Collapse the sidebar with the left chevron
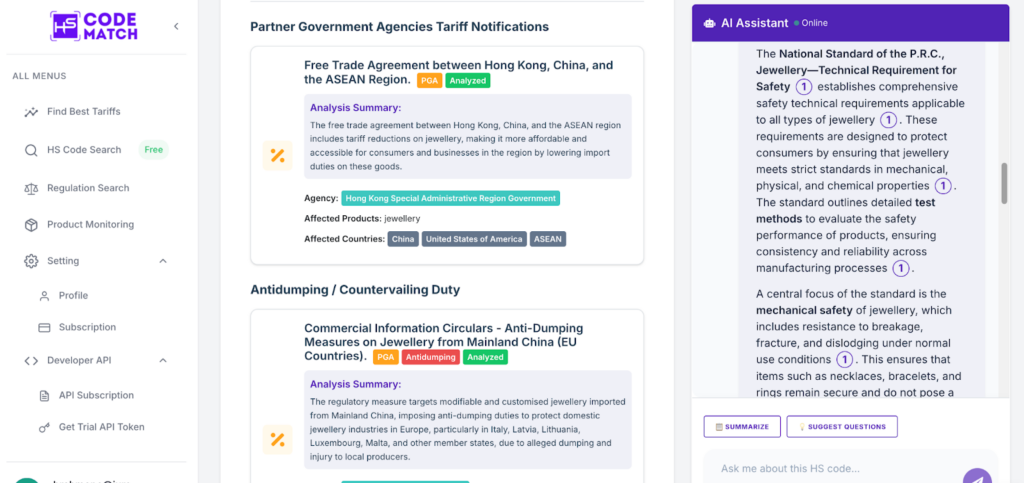This screenshot has height=483, width=1024. pos(176,26)
